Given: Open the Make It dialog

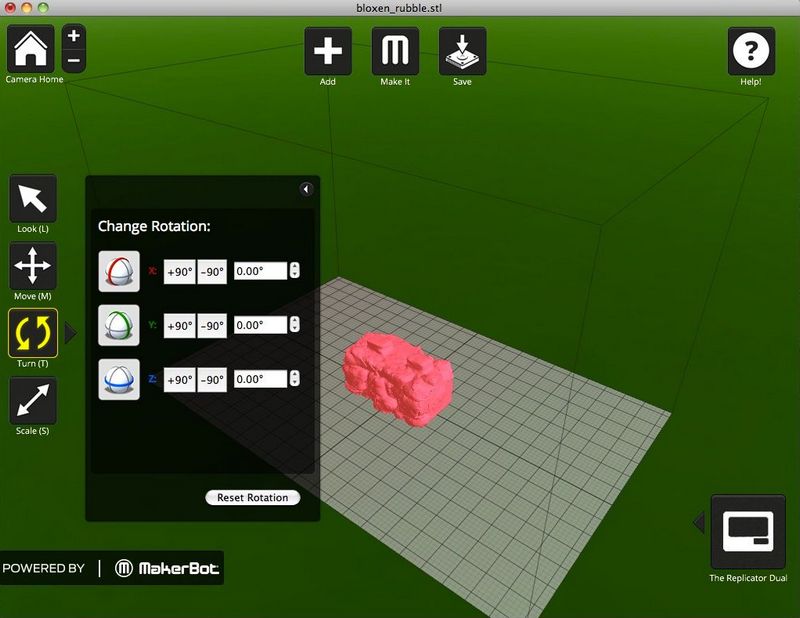Looking at the screenshot, I should point(395,51).
